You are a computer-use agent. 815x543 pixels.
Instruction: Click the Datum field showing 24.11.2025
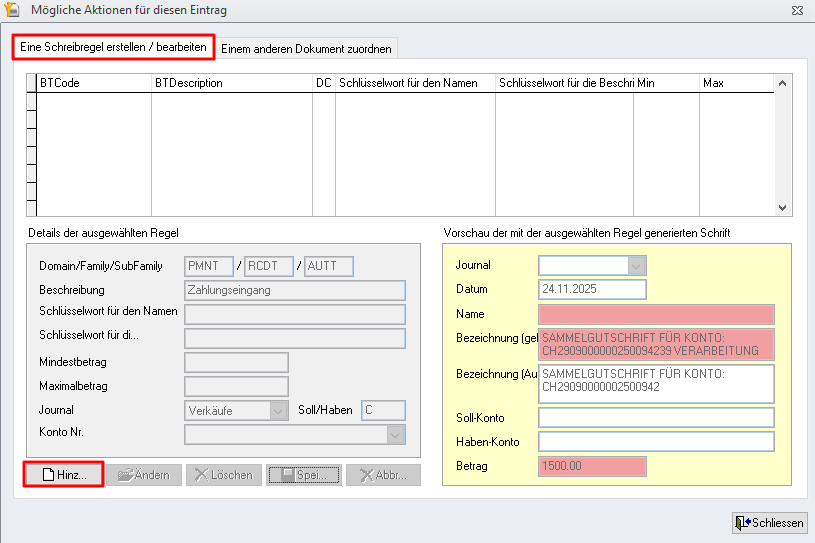(x=592, y=289)
